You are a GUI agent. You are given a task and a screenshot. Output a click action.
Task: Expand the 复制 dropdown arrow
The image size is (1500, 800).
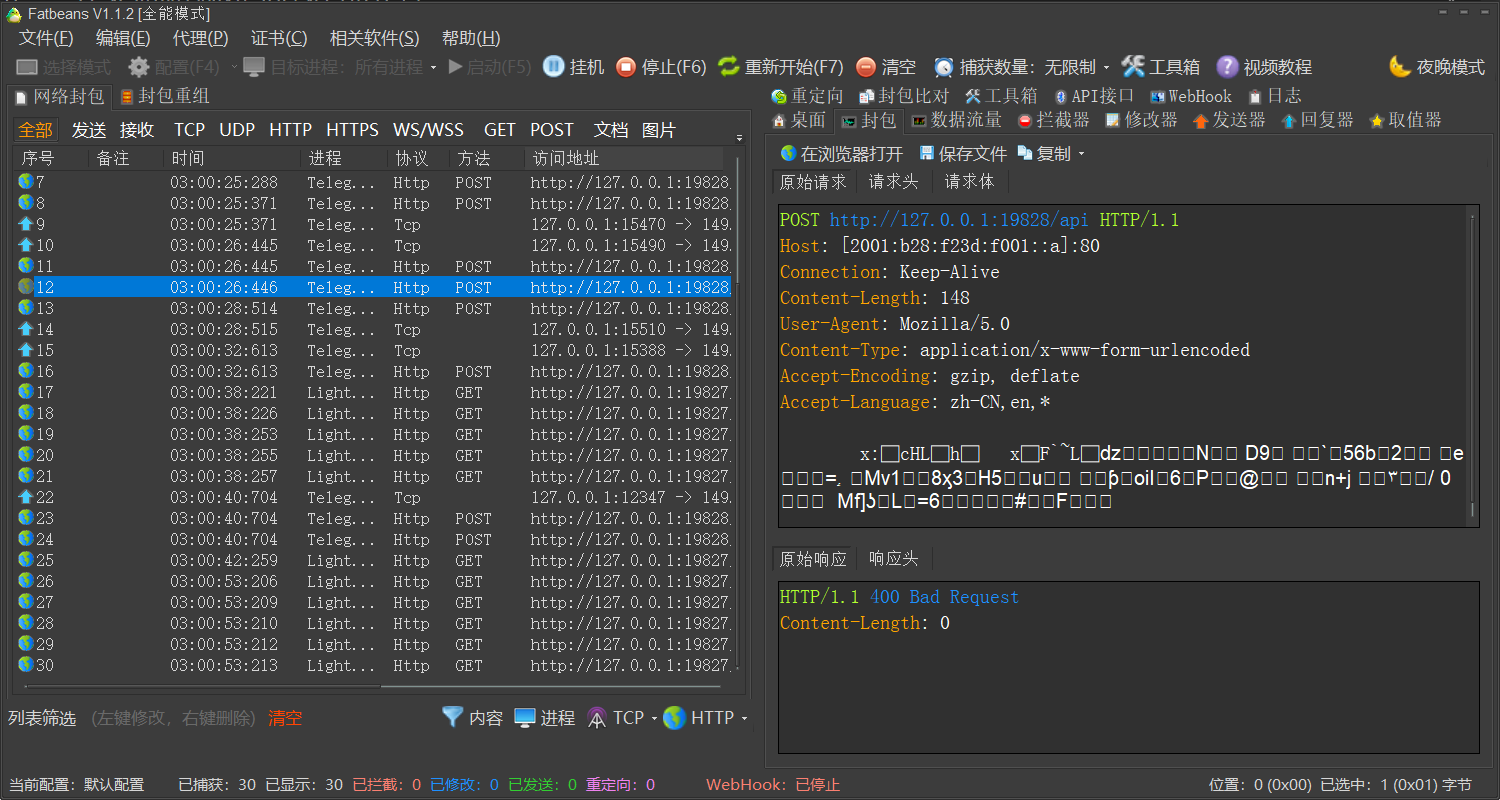click(1081, 155)
